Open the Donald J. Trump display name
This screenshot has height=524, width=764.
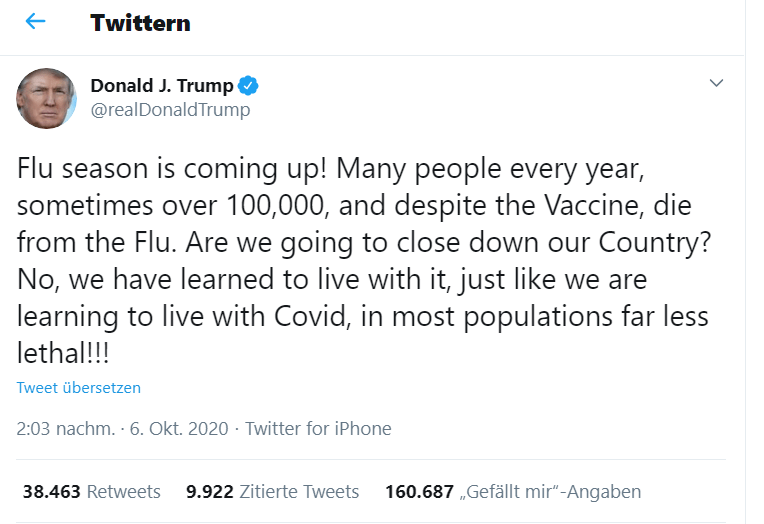pyautogui.click(x=161, y=85)
